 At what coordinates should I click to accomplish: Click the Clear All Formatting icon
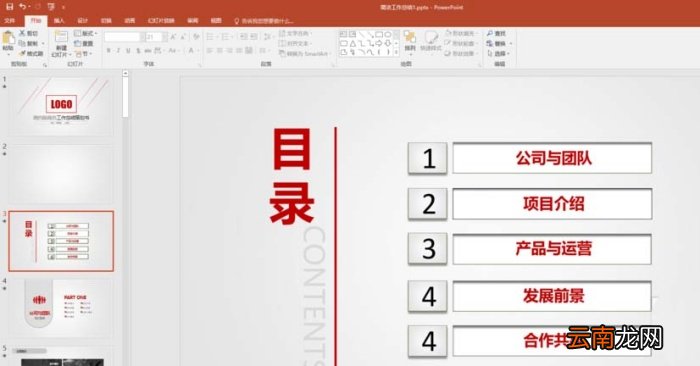196,37
